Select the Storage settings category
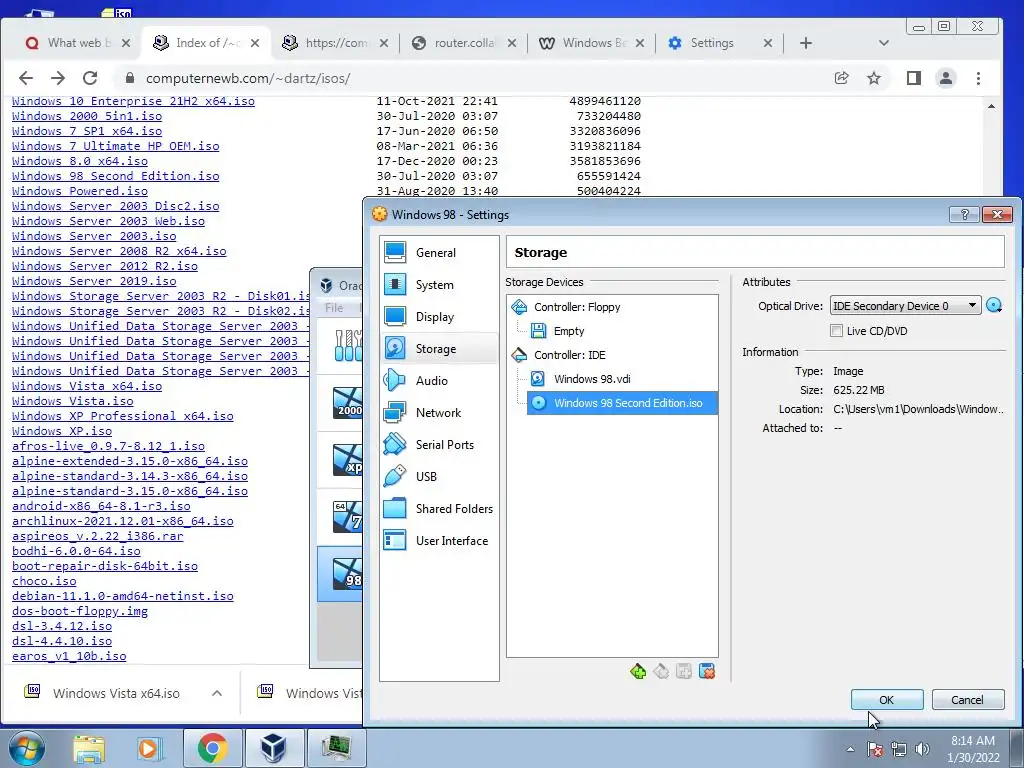This screenshot has width=1024, height=768. pos(439,348)
